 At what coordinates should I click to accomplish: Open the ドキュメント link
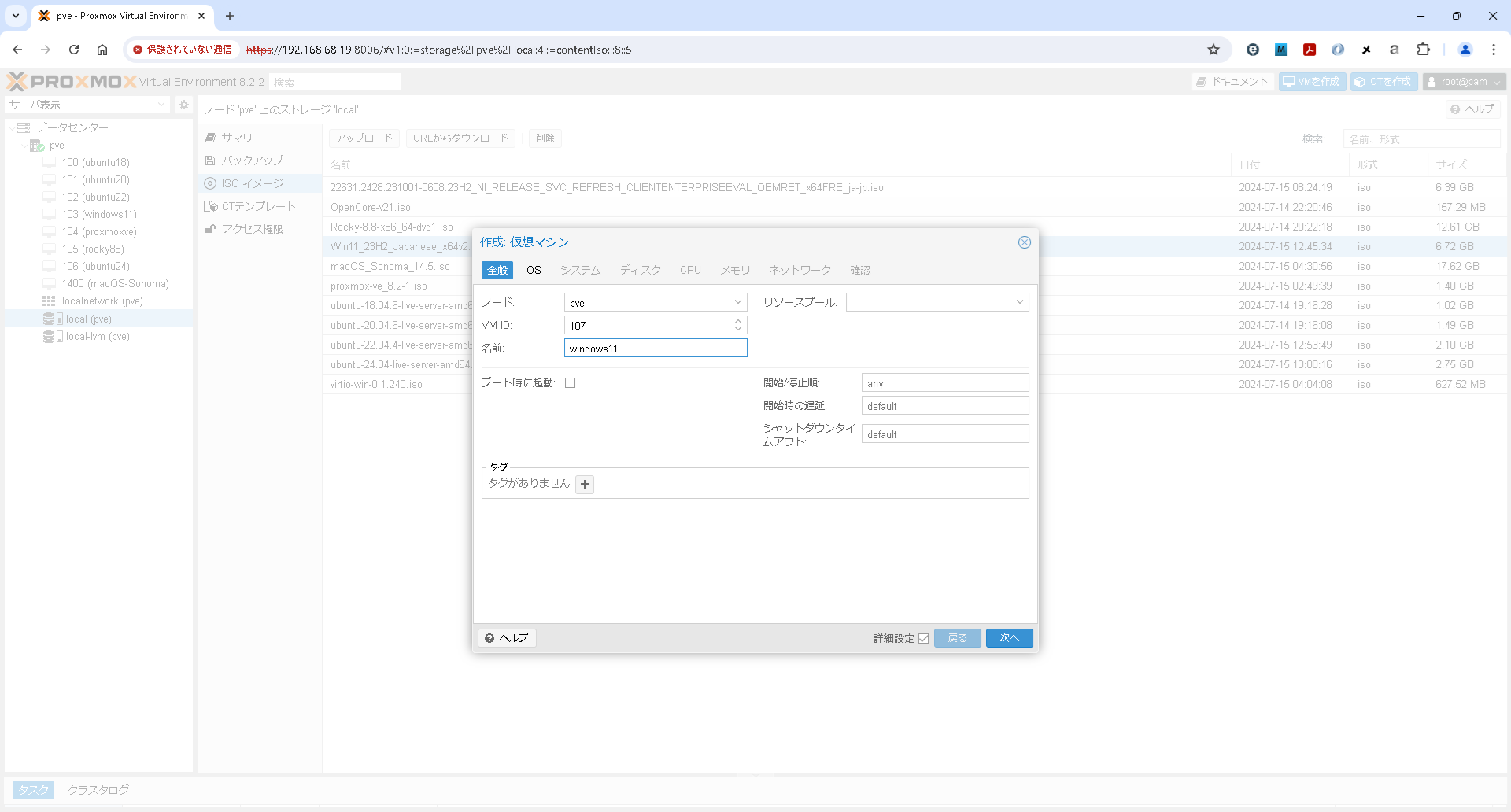coord(1232,82)
